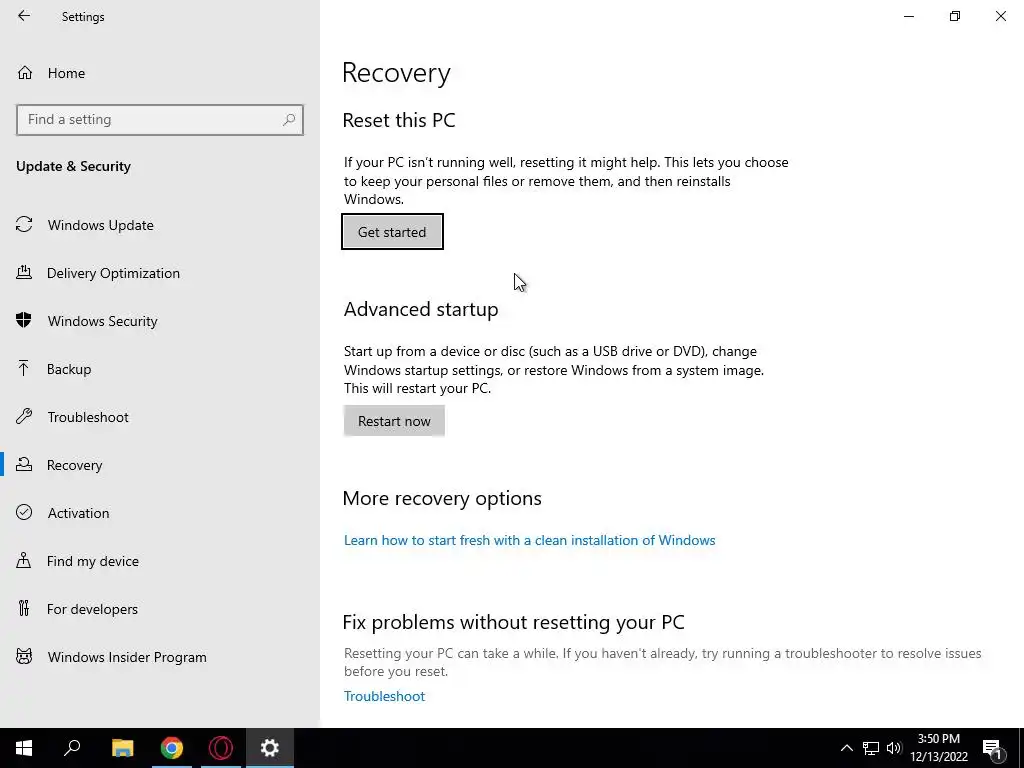The width and height of the screenshot is (1024, 768).
Task: Open the taskbar clock and date
Action: [939, 748]
